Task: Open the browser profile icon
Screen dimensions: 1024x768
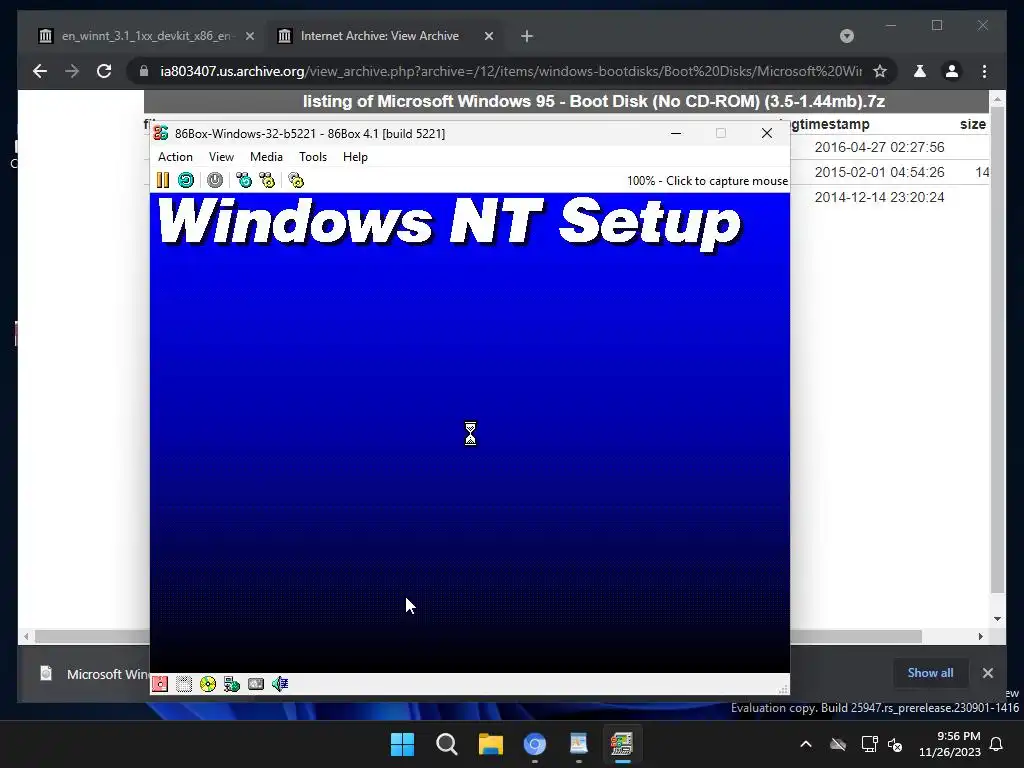Action: tap(952, 71)
